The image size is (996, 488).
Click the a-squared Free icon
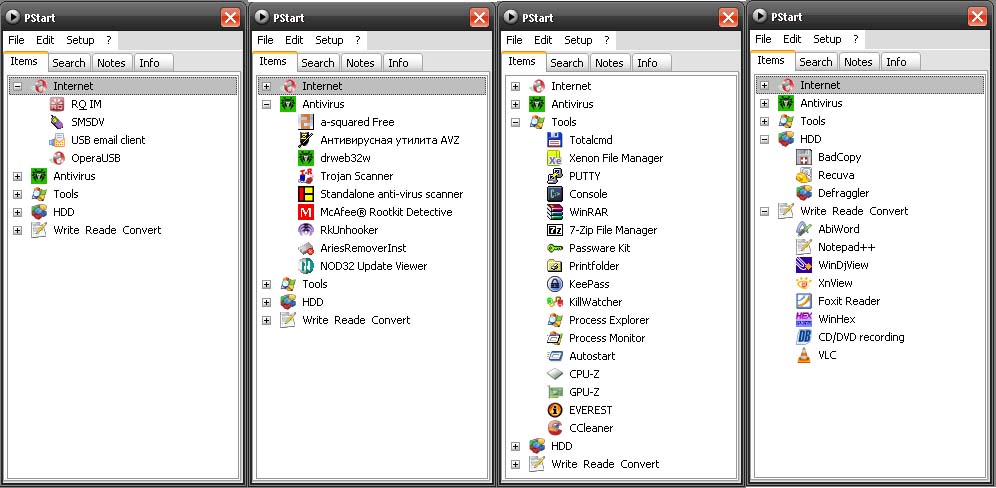click(306, 122)
